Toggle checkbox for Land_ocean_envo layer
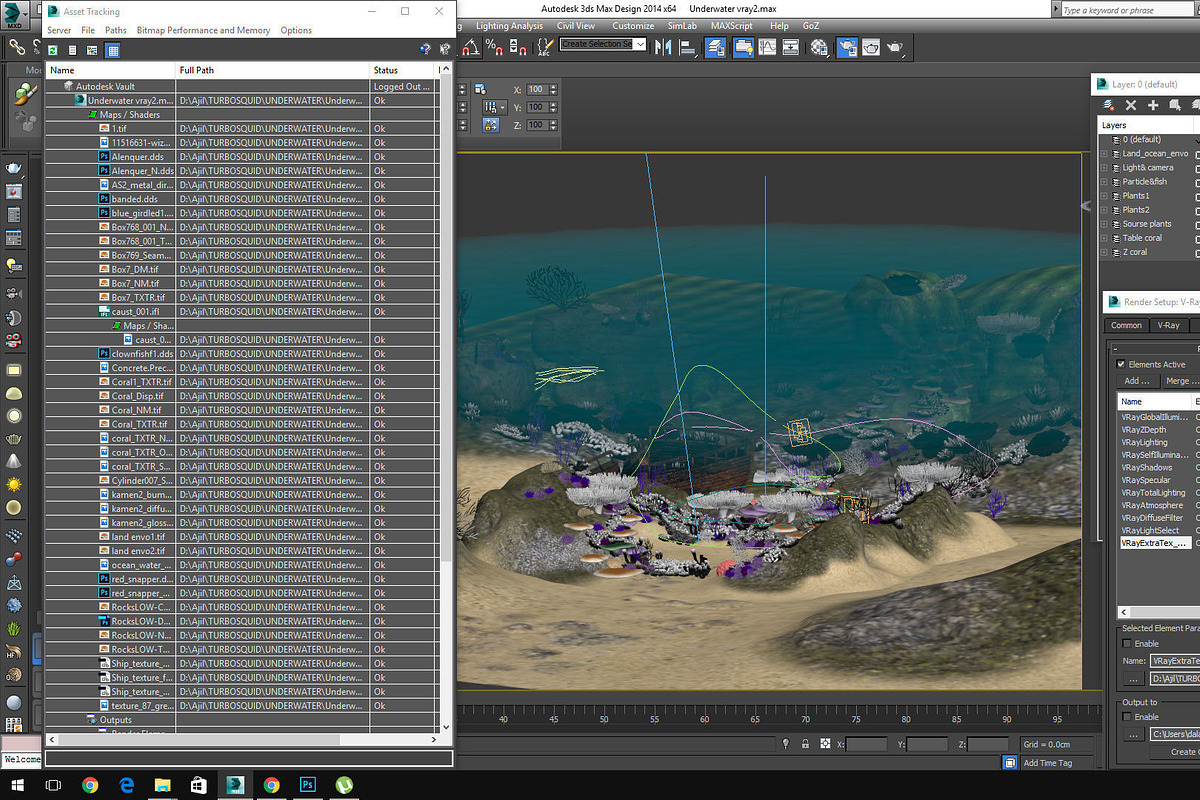1200x800 pixels. pos(1197,153)
